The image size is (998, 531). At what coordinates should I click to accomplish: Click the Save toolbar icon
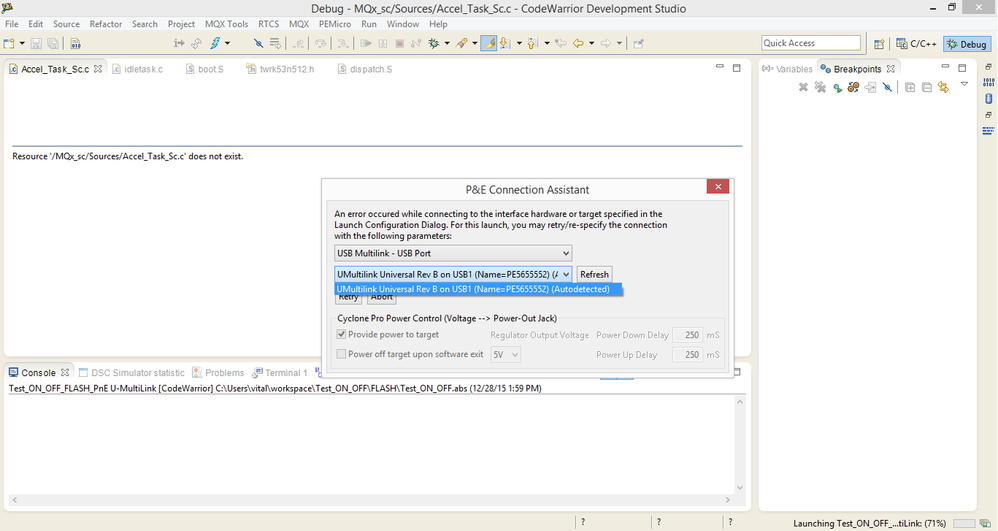coord(36,43)
